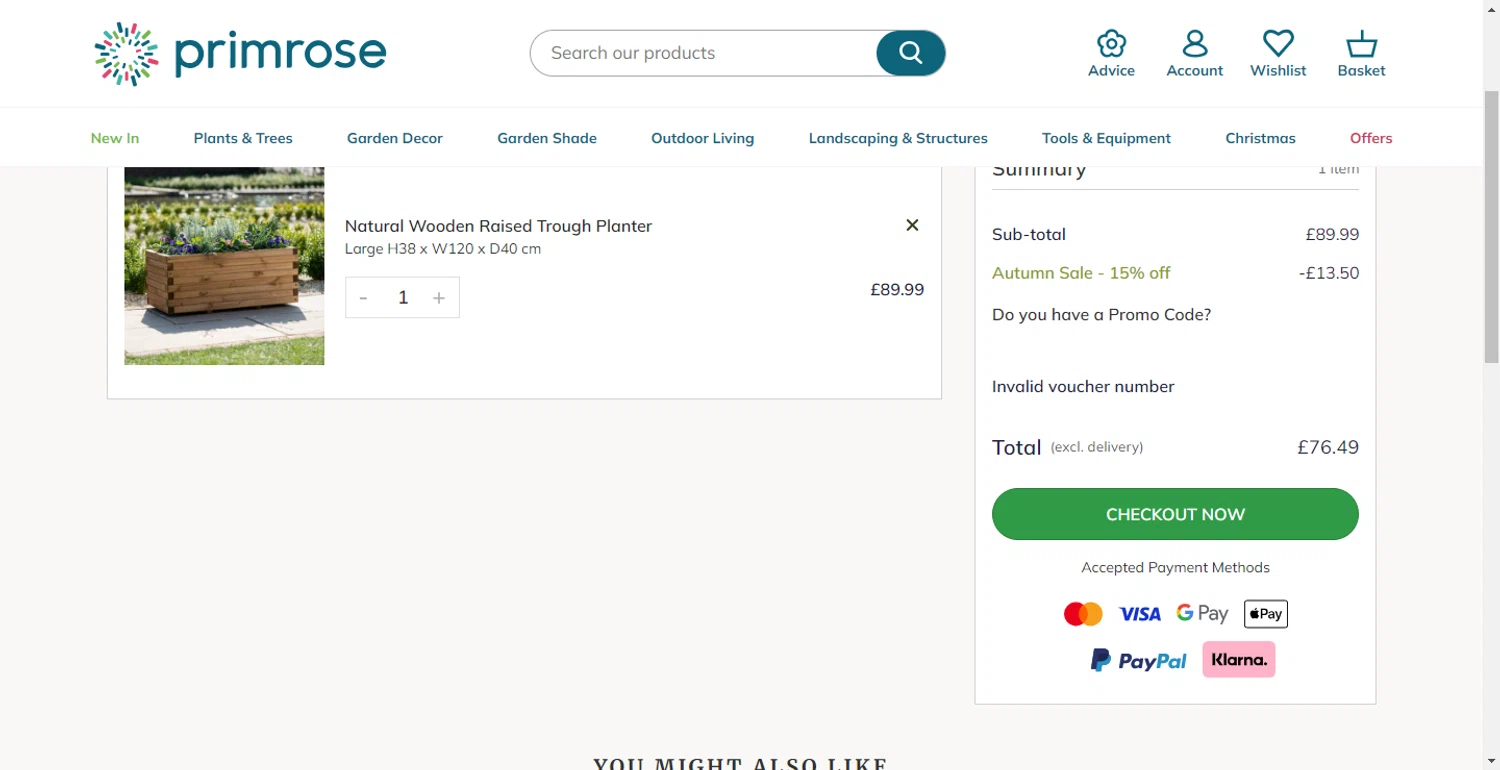The width and height of the screenshot is (1500, 770).
Task: Click the search magnifier button
Action: pos(910,53)
